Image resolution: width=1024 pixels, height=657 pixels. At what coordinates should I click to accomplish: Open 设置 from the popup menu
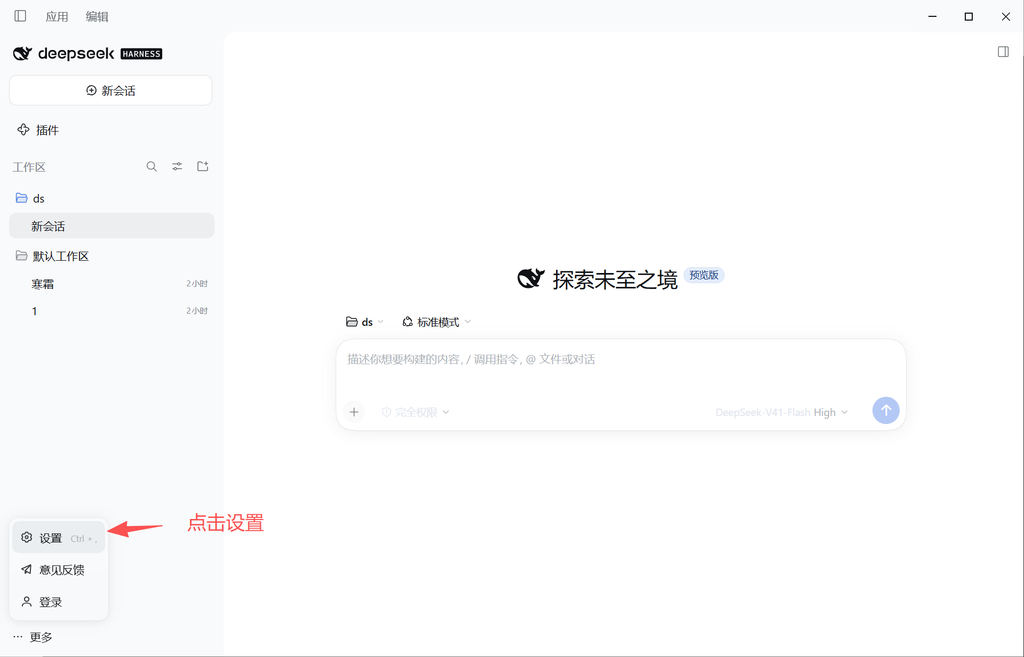59,538
